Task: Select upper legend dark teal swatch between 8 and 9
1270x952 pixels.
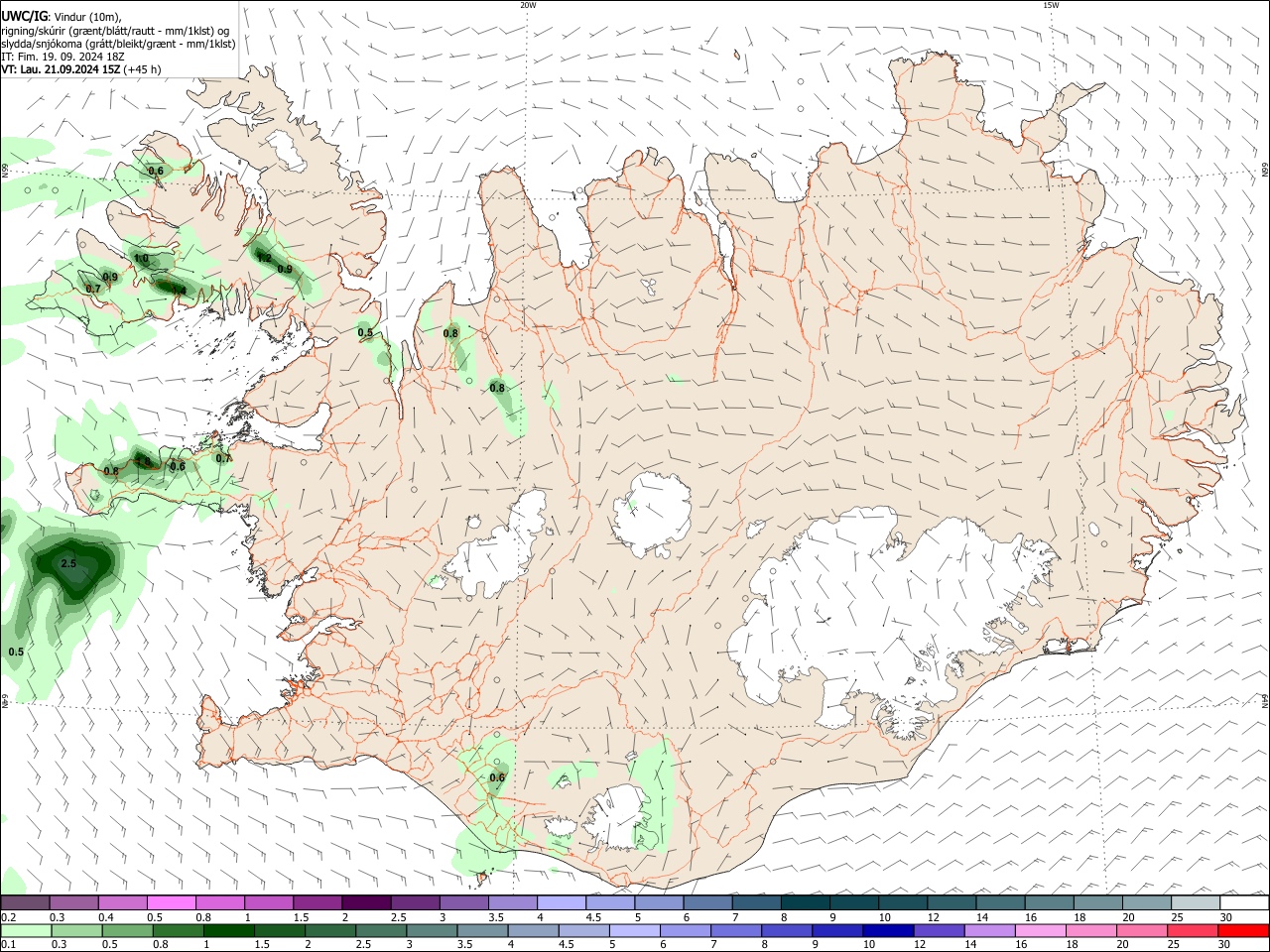Action: [805, 902]
